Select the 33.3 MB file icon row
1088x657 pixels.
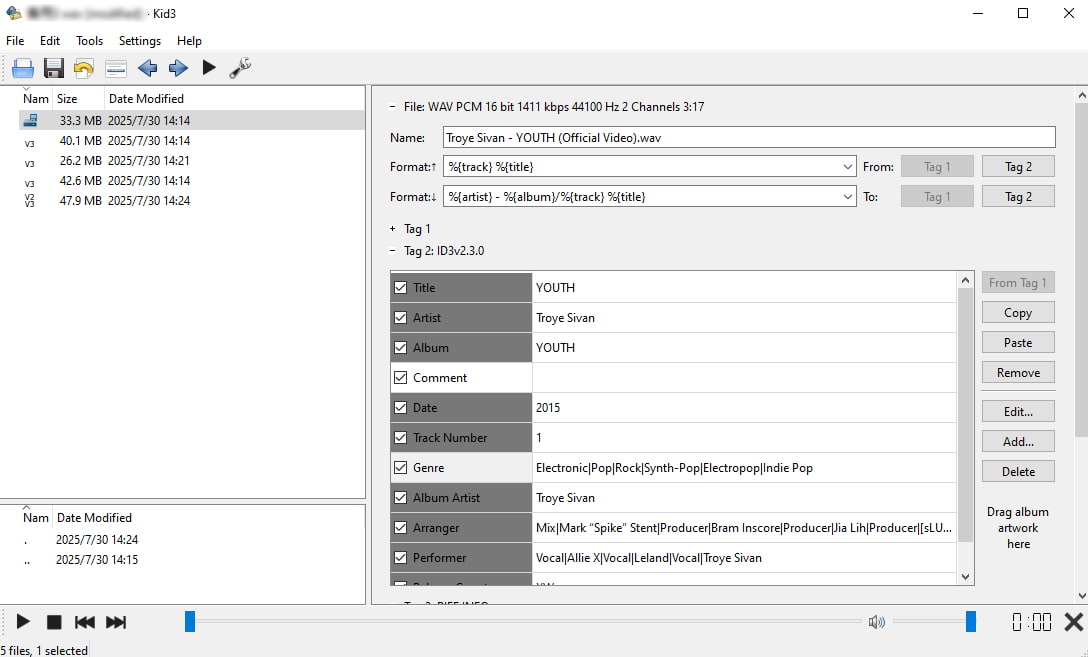192,121
